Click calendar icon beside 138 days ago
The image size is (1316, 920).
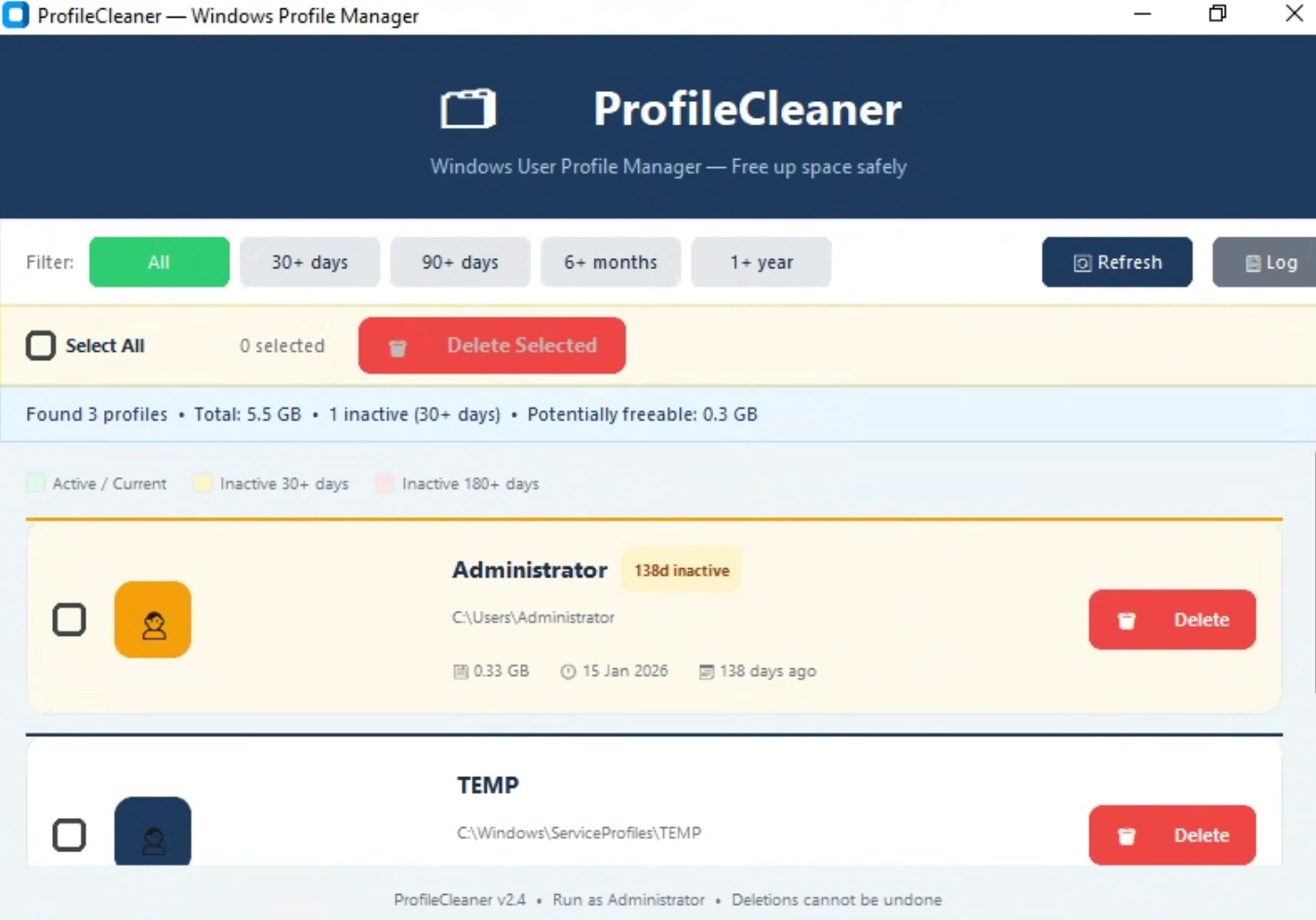click(x=707, y=671)
